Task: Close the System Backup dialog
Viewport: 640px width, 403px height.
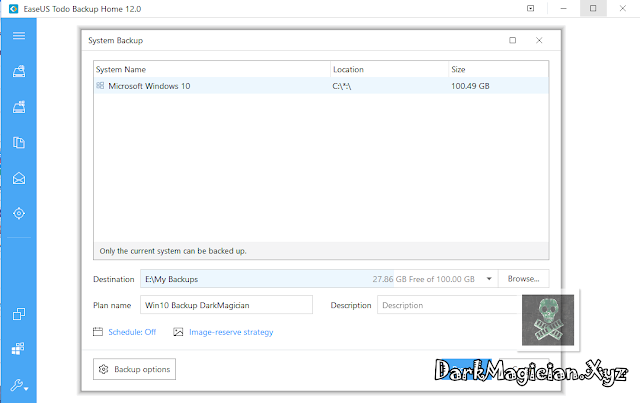Action: point(539,40)
